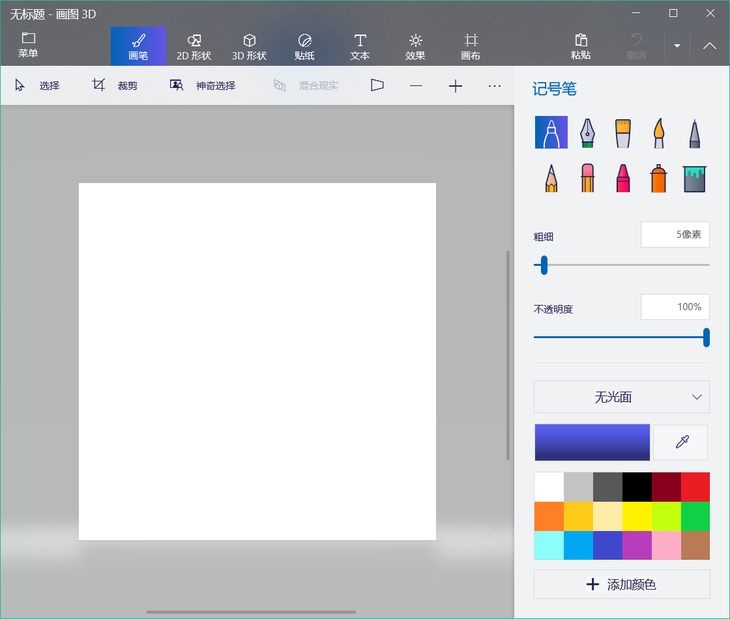This screenshot has height=619, width=730.
Task: Select the Crayon tool
Action: (623, 178)
